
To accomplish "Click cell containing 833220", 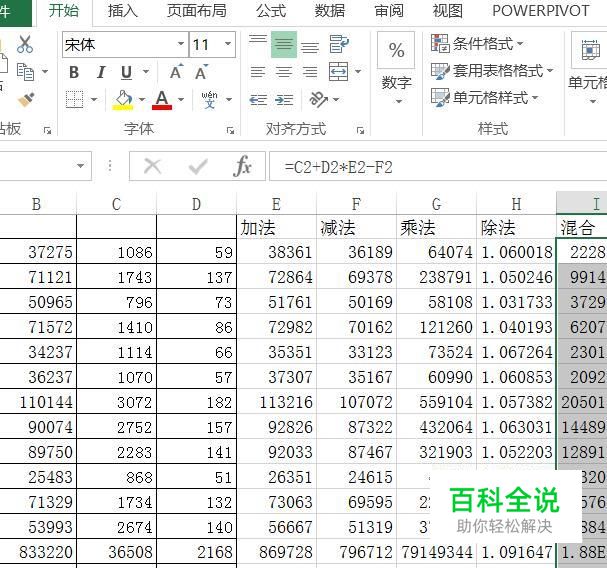I will 38,552.
